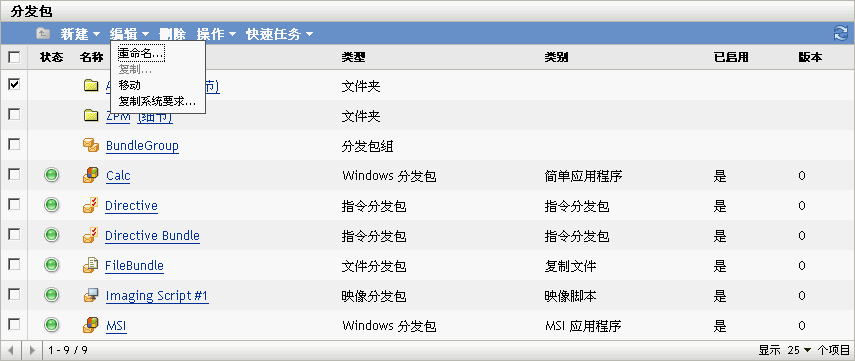Click the MSI Windows bundle icon
Screen dimensions: 855x361
[91, 325]
